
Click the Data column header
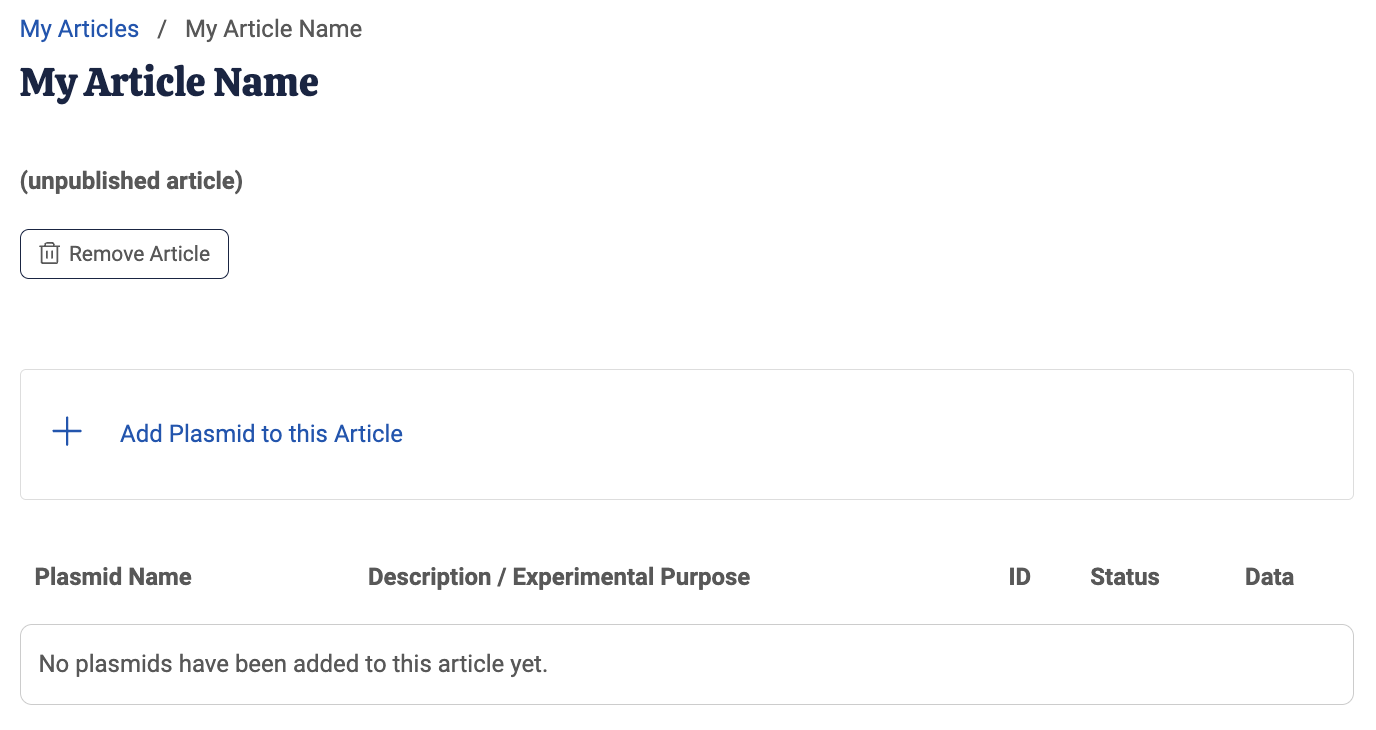coord(1268,576)
